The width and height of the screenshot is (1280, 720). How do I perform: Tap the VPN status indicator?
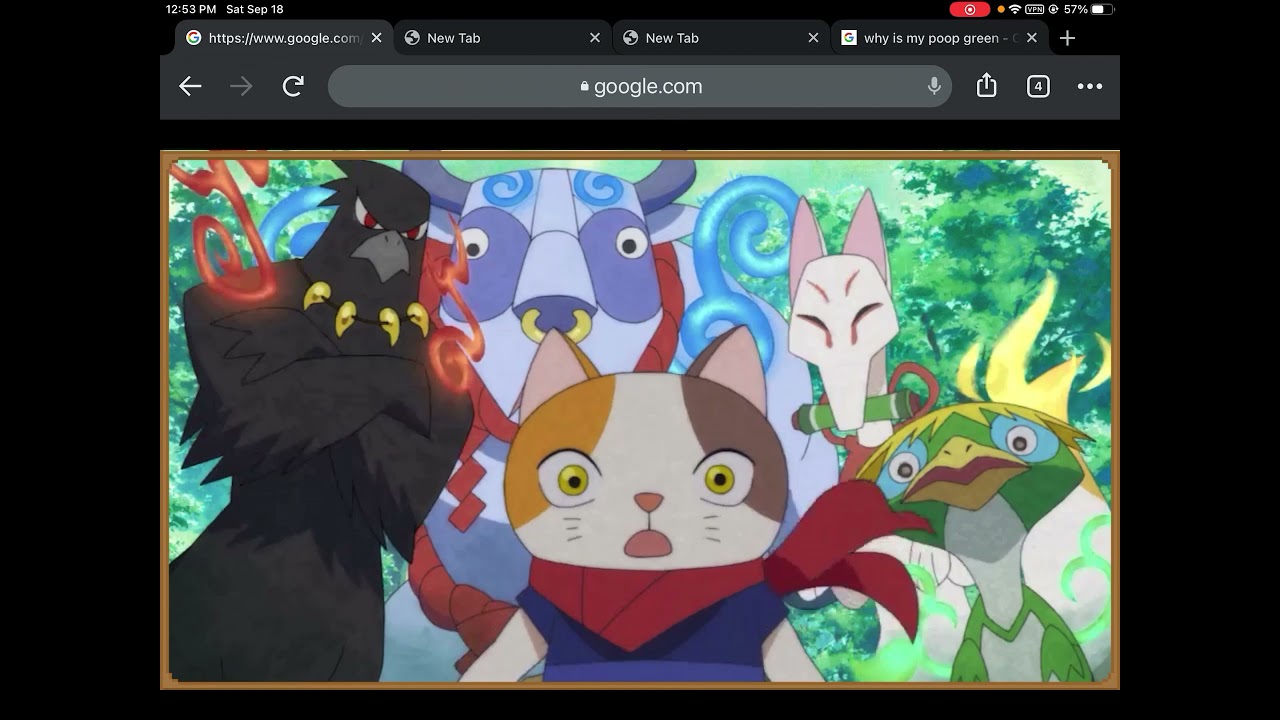pos(1035,9)
